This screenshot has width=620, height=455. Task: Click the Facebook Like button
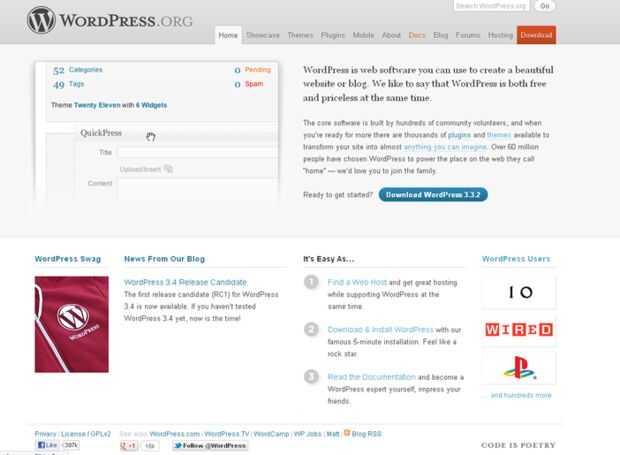47,445
